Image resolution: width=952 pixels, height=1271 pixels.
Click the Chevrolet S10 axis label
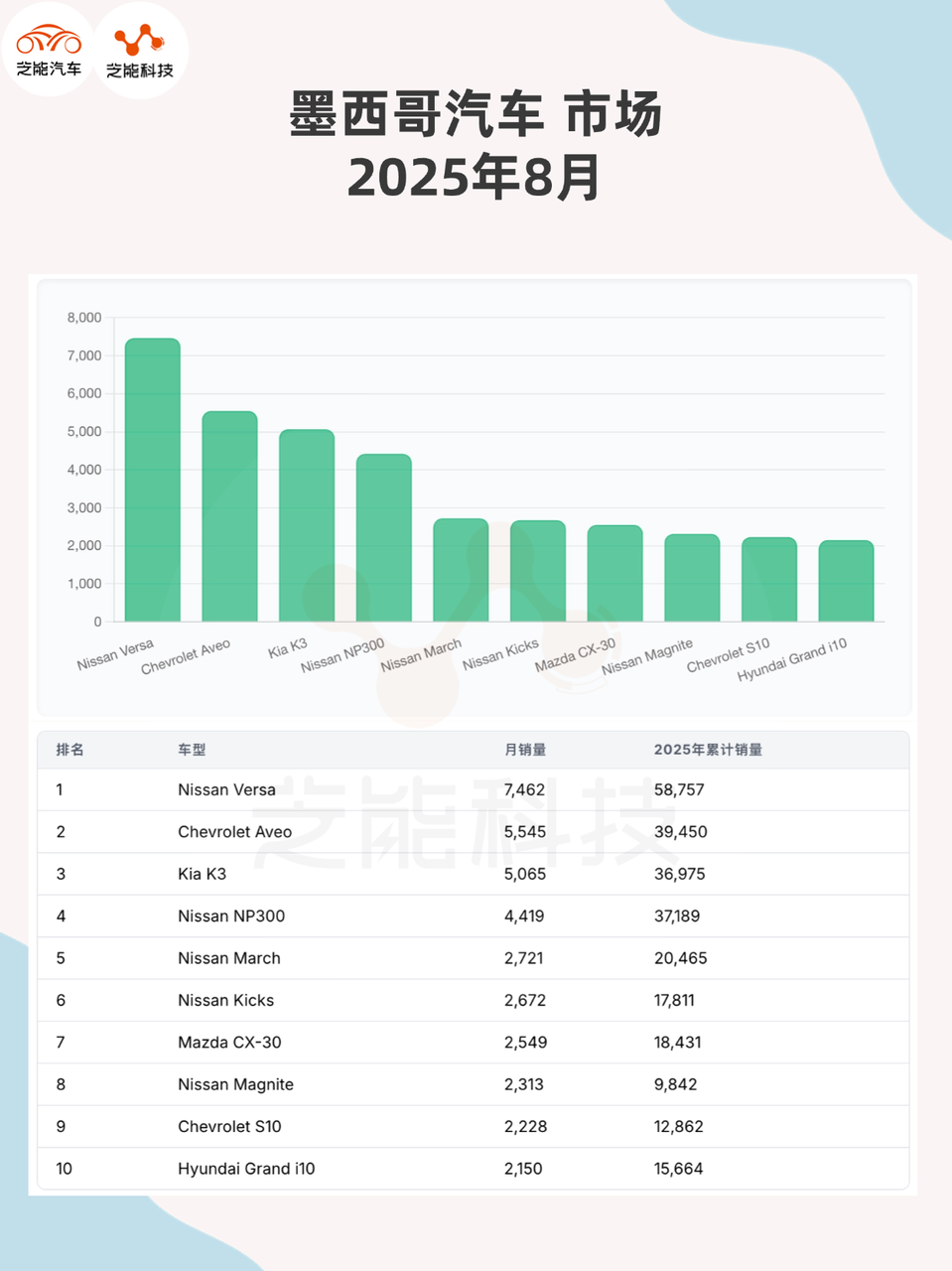click(728, 656)
